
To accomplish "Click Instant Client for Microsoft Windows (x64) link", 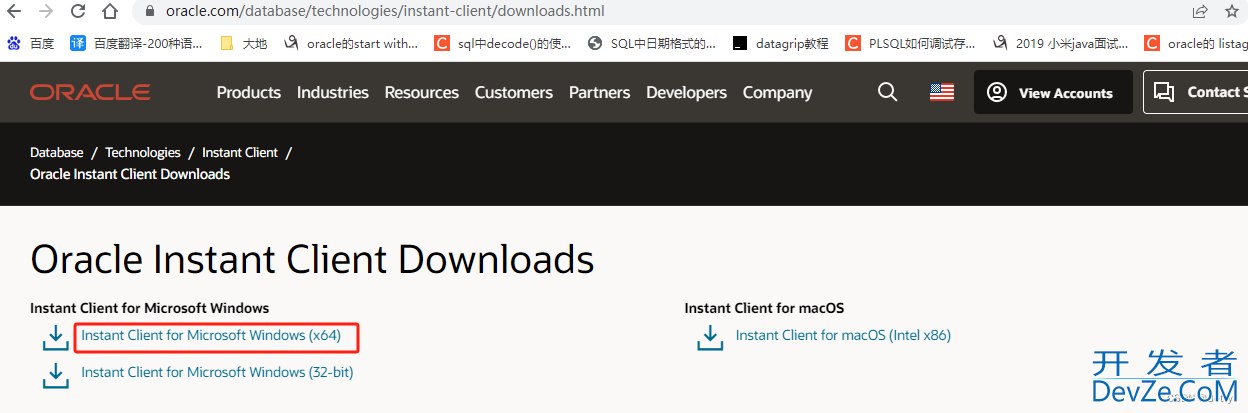I will point(211,336).
